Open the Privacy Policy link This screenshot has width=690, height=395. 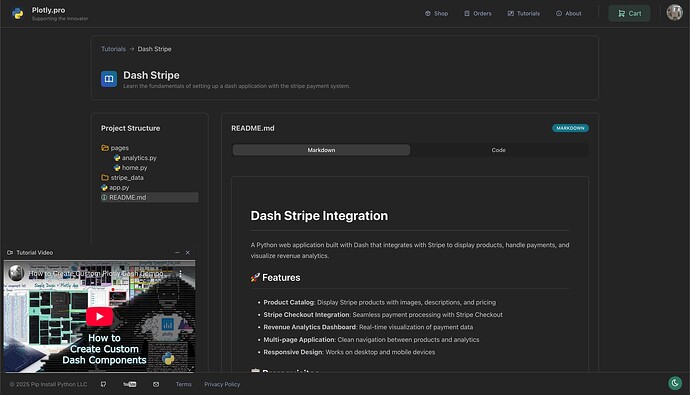[222, 384]
